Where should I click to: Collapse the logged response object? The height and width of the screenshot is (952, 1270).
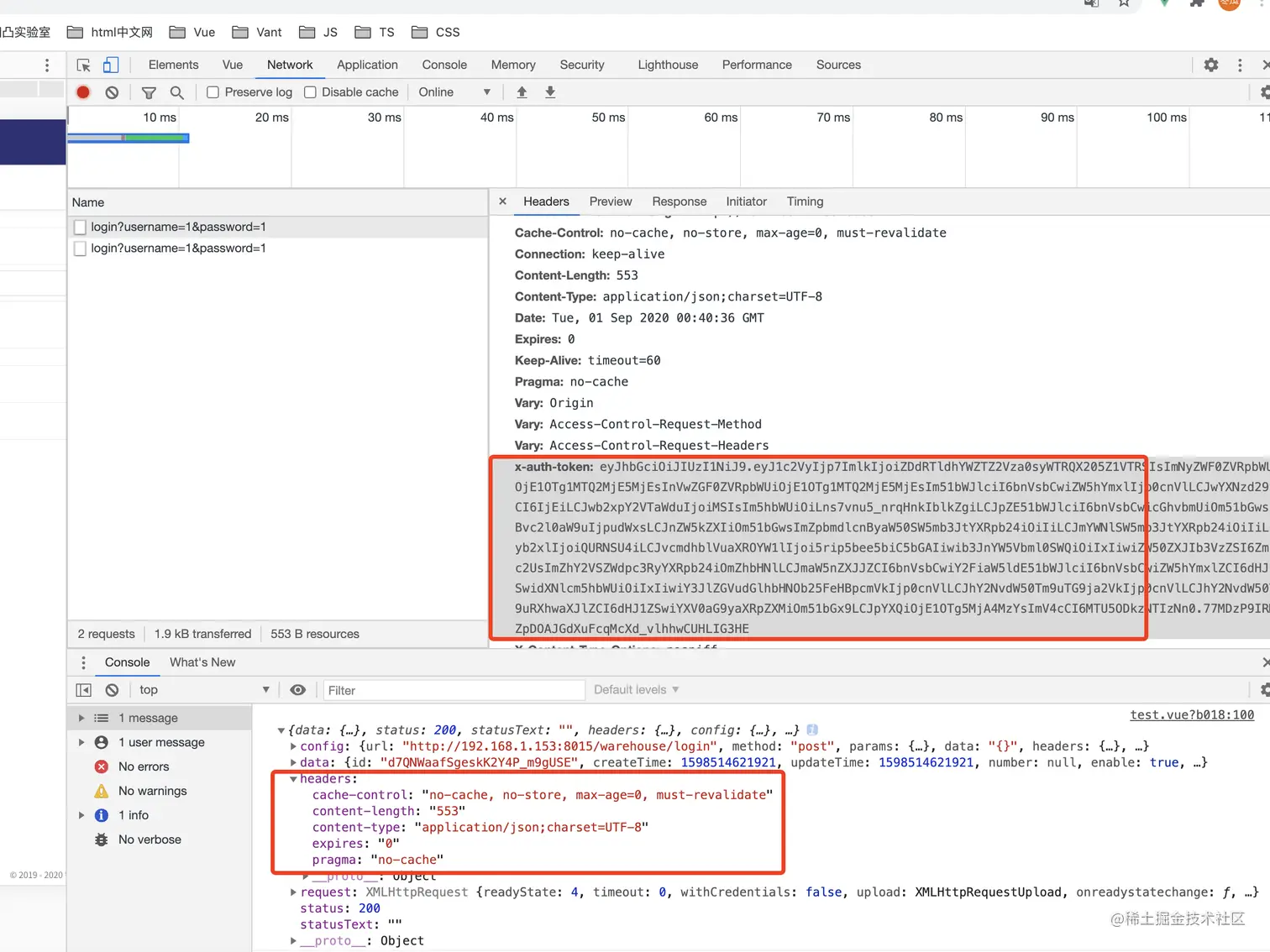[281, 731]
